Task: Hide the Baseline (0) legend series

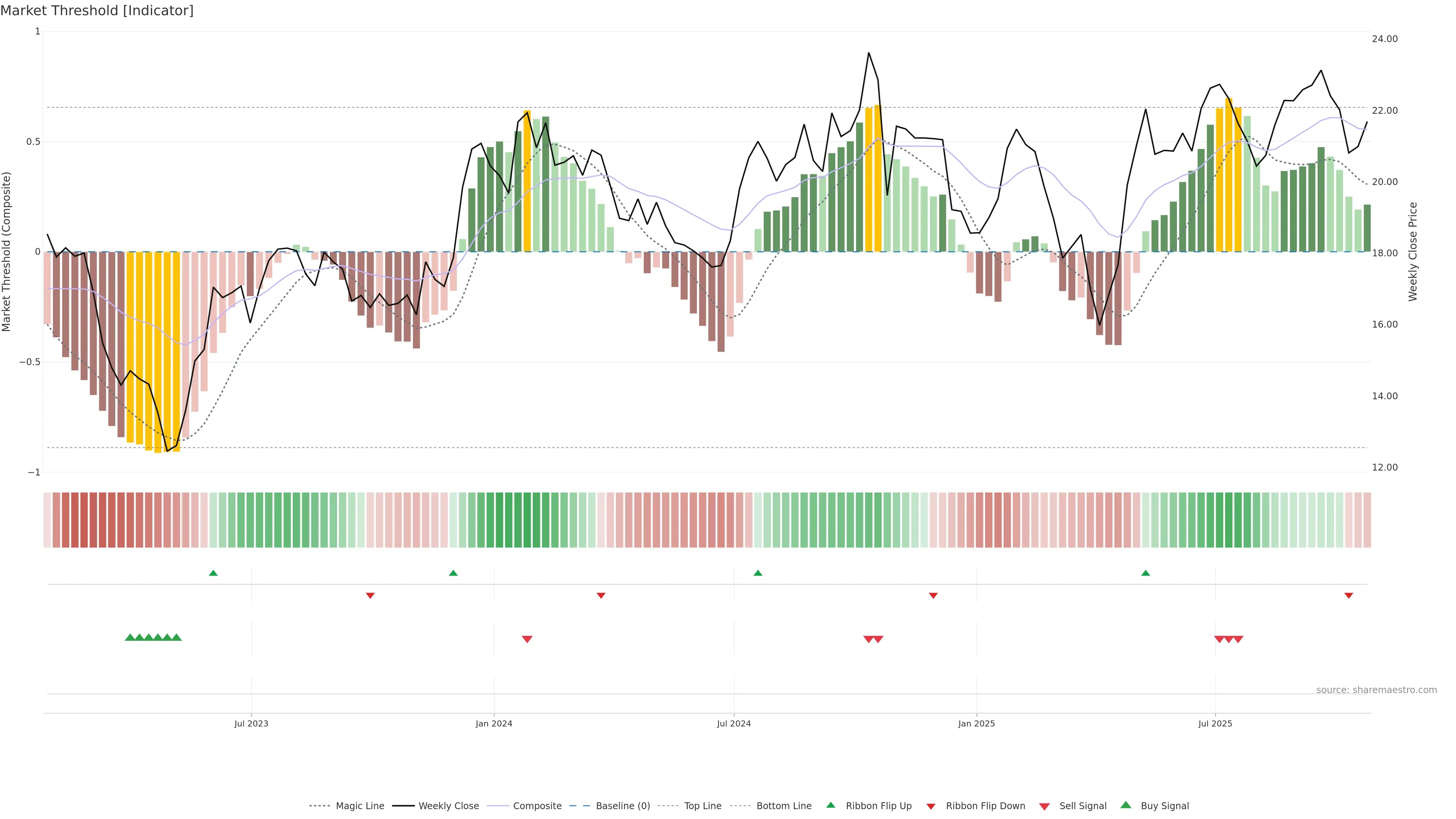Action: click(x=622, y=806)
